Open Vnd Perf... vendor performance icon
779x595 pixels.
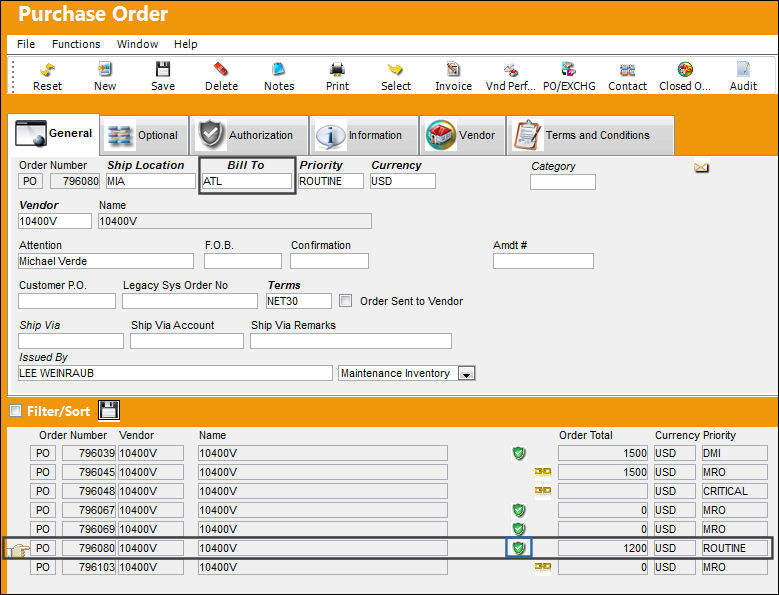click(511, 70)
